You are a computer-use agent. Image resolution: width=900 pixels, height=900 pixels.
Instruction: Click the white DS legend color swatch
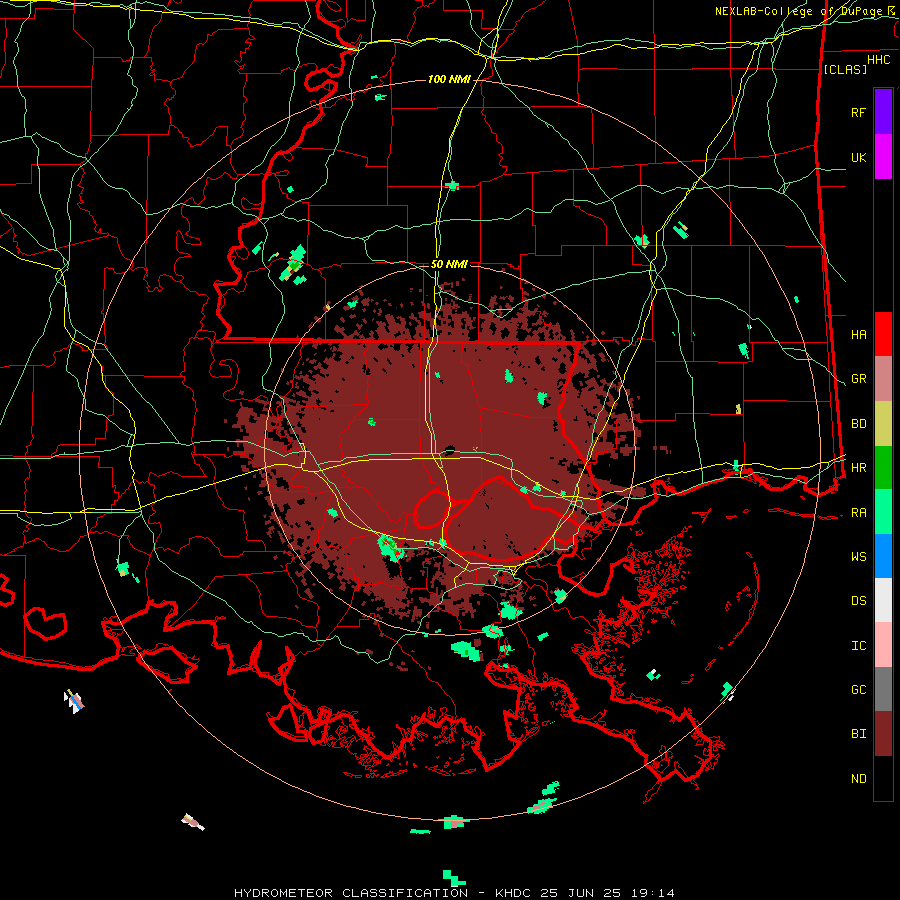tap(883, 600)
